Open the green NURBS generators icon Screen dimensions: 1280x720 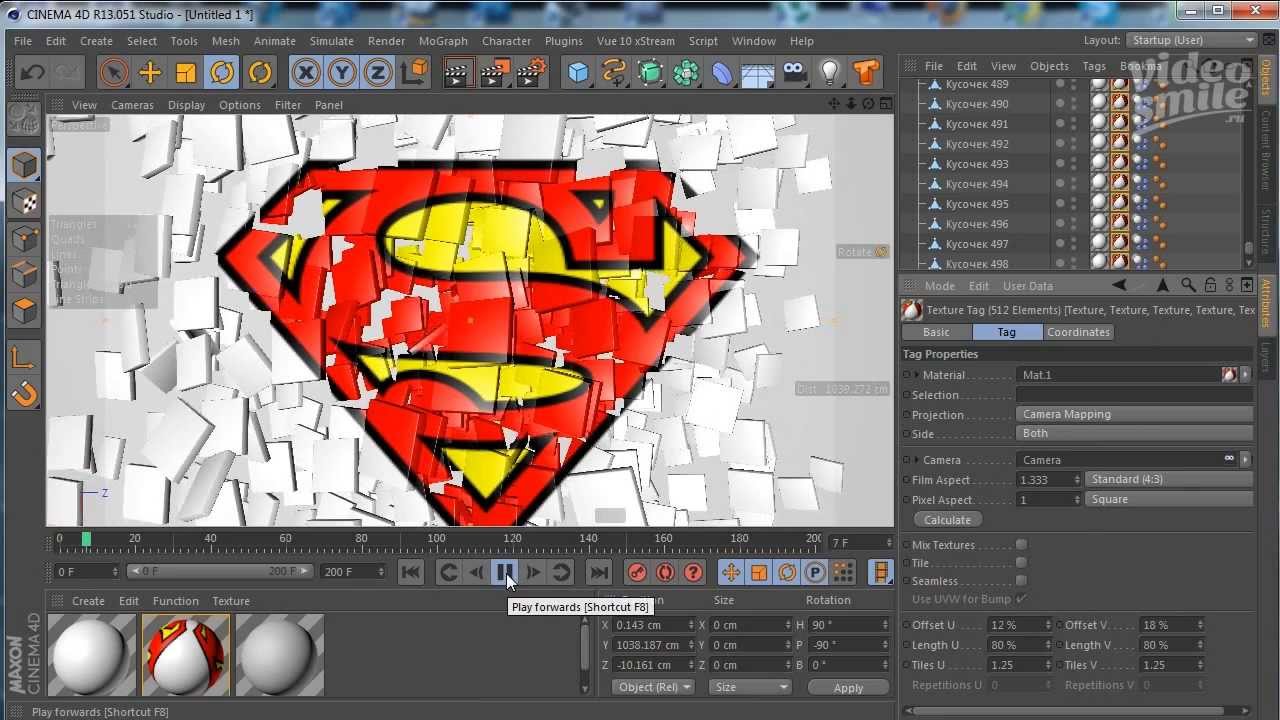tap(650, 72)
